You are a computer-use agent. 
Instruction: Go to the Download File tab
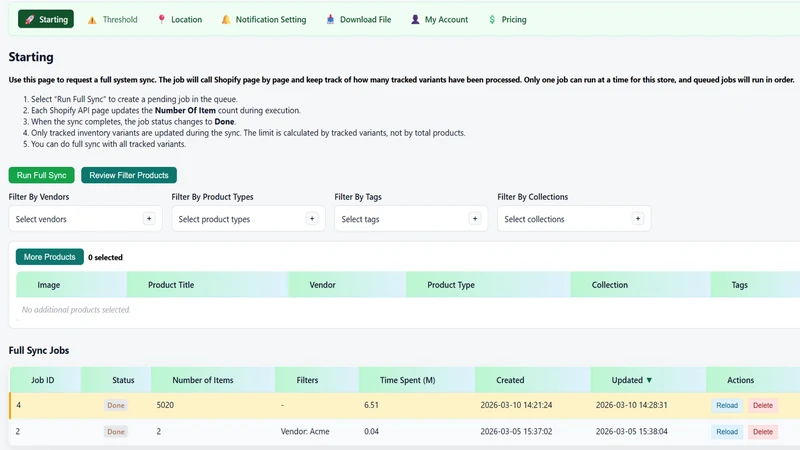359,19
